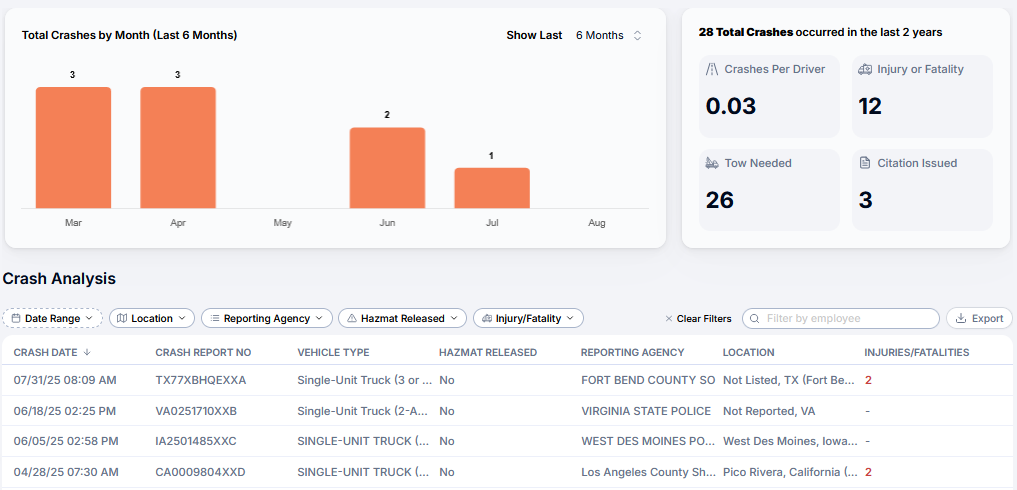Open the Injury/Fatality filter dropdown
Screen dimensions: 1017x490
click(x=528, y=318)
